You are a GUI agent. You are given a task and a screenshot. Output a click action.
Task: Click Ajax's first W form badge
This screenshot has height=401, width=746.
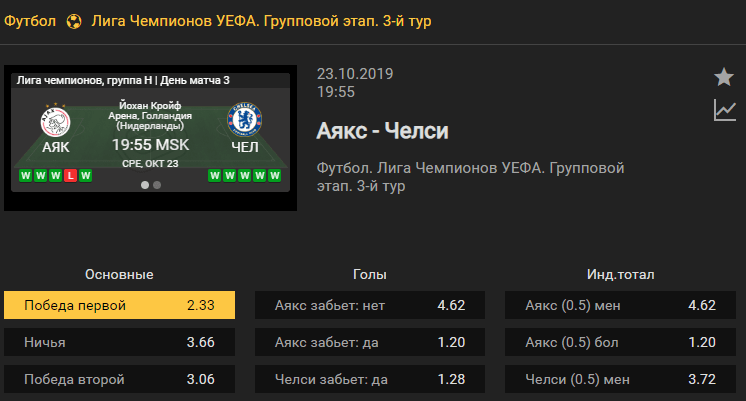[26, 176]
